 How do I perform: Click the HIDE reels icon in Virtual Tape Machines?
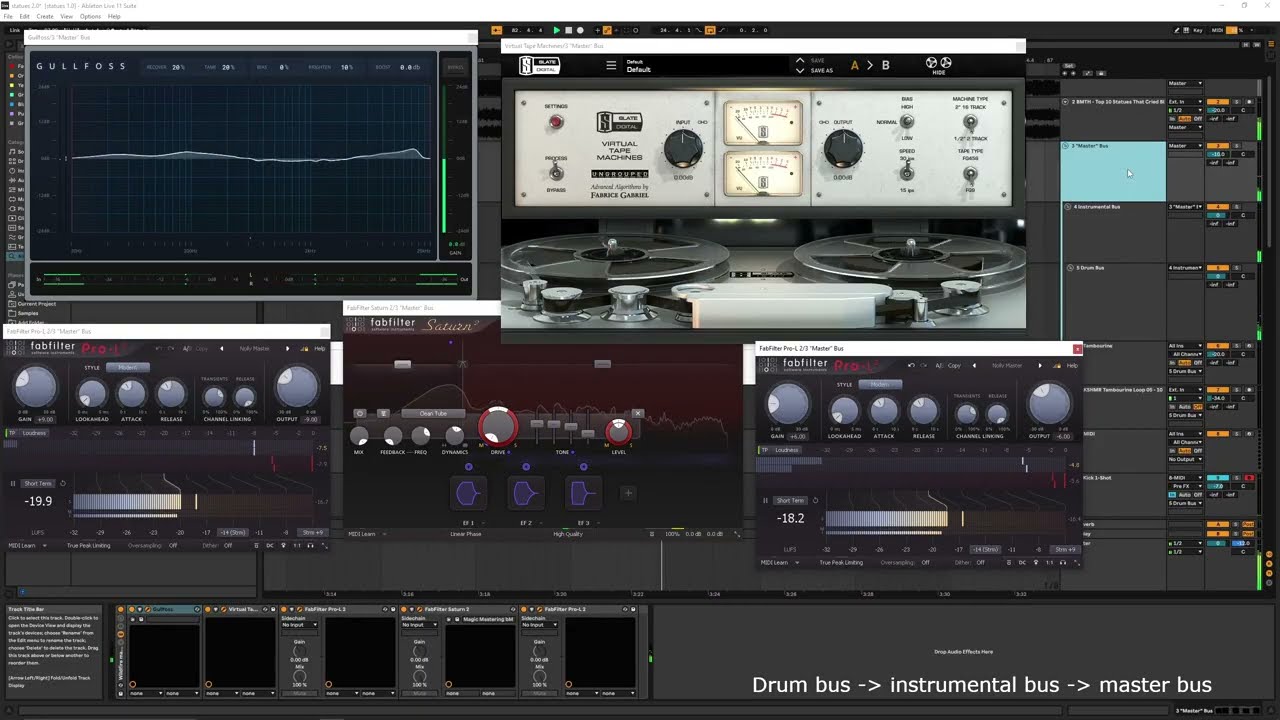click(x=938, y=64)
